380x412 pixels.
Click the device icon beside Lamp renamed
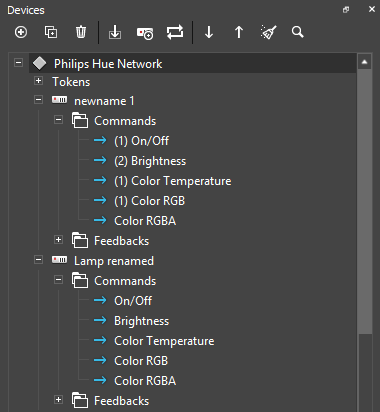tap(60, 260)
